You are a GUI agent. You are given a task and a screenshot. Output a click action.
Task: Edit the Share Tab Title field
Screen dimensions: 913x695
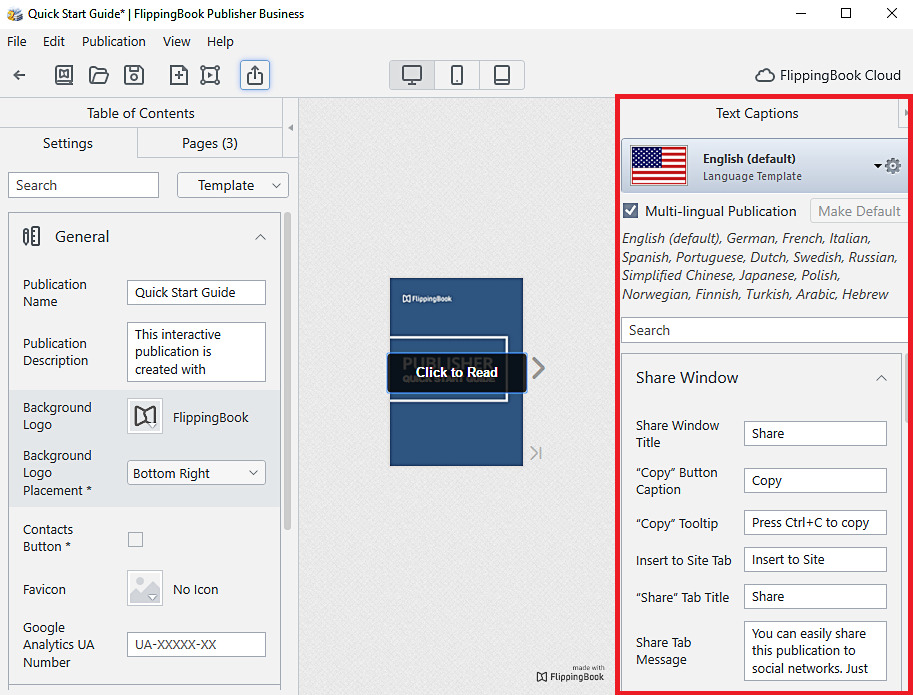pos(815,597)
